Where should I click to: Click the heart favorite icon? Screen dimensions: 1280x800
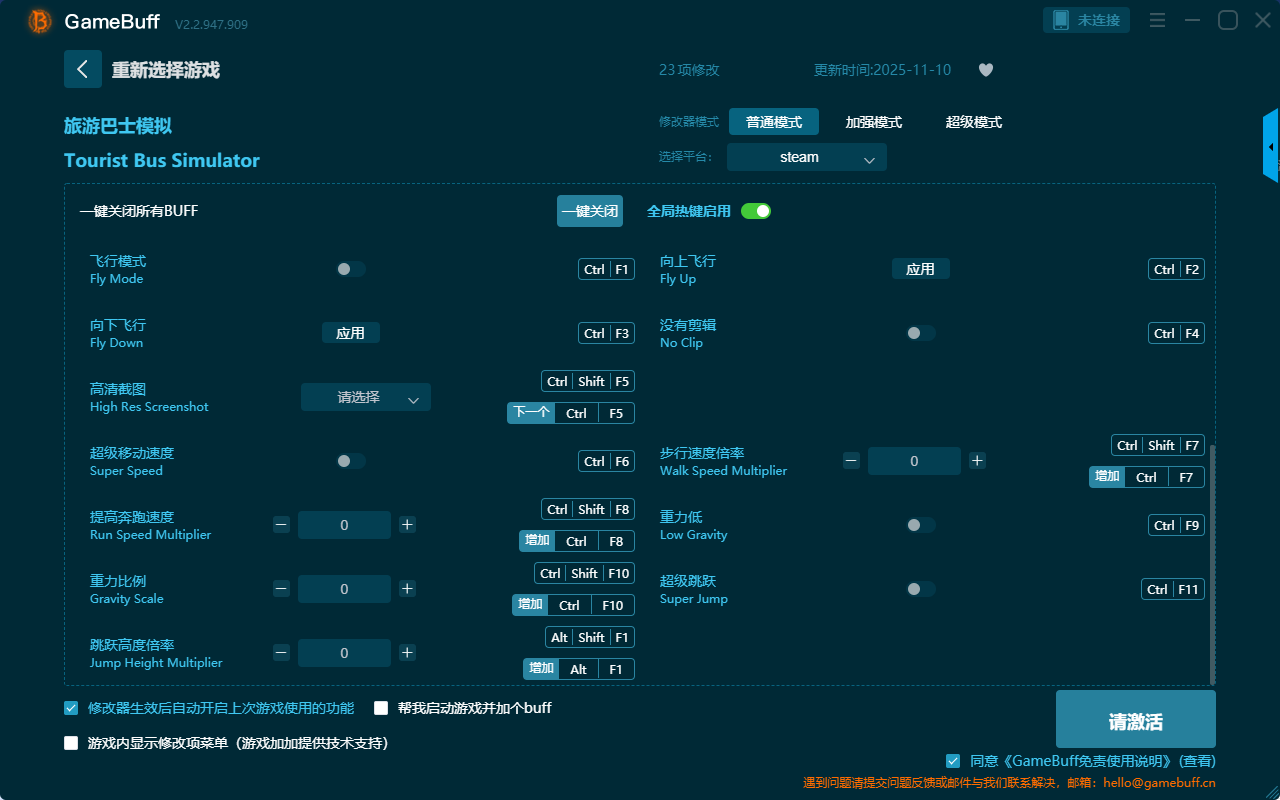click(x=985, y=70)
